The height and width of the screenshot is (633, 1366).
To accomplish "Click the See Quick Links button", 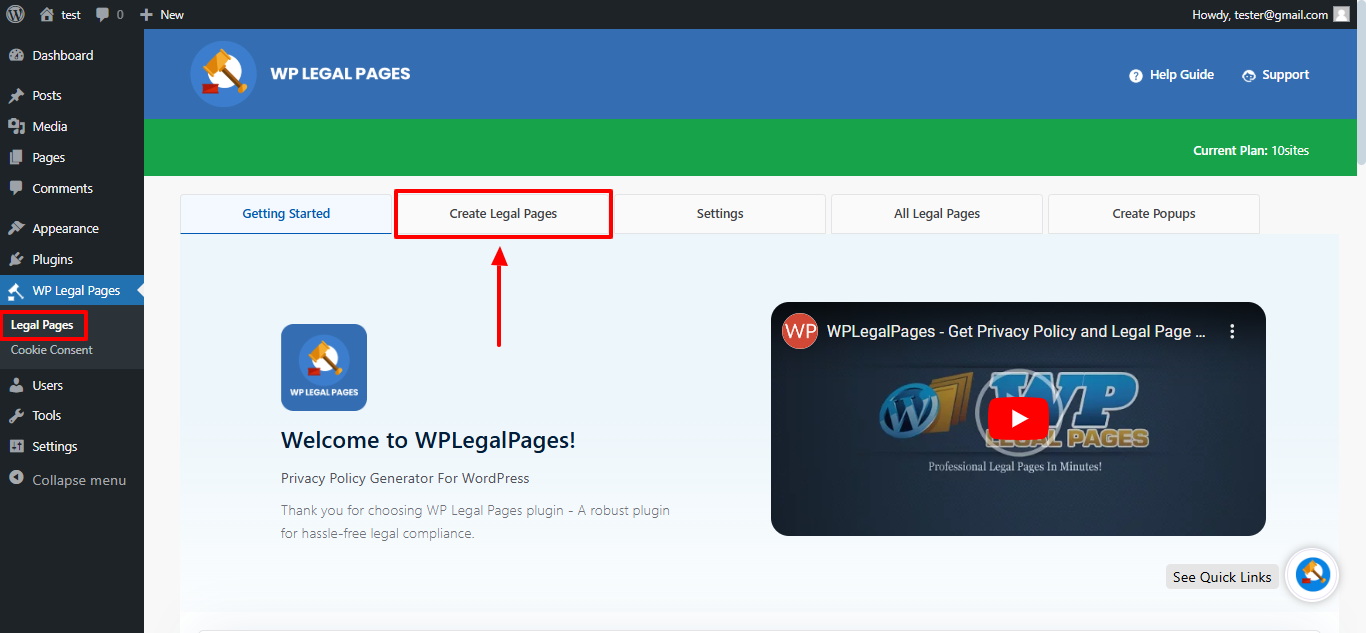I will pyautogui.click(x=1221, y=576).
